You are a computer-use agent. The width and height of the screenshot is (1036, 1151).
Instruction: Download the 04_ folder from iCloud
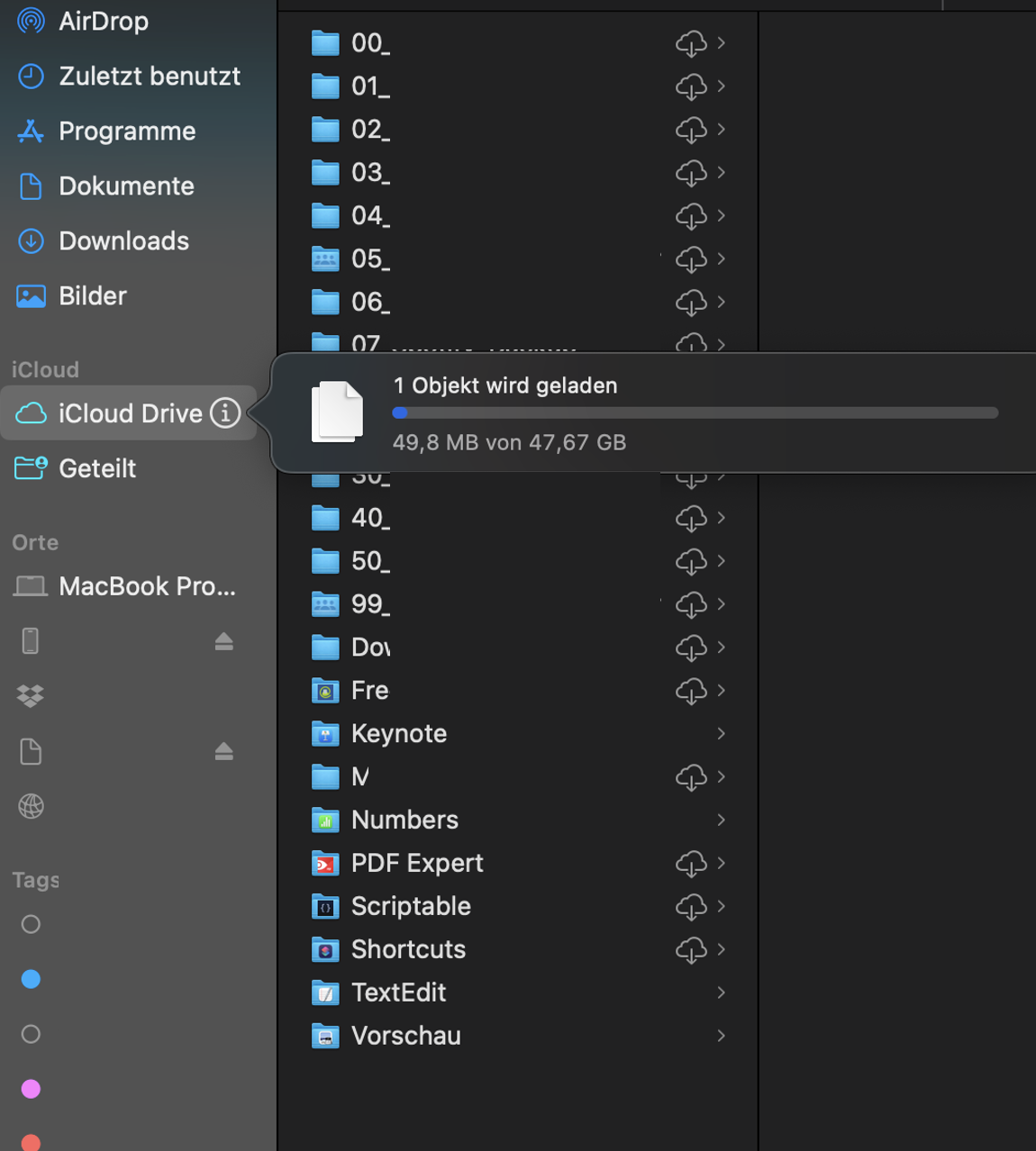[691, 216]
